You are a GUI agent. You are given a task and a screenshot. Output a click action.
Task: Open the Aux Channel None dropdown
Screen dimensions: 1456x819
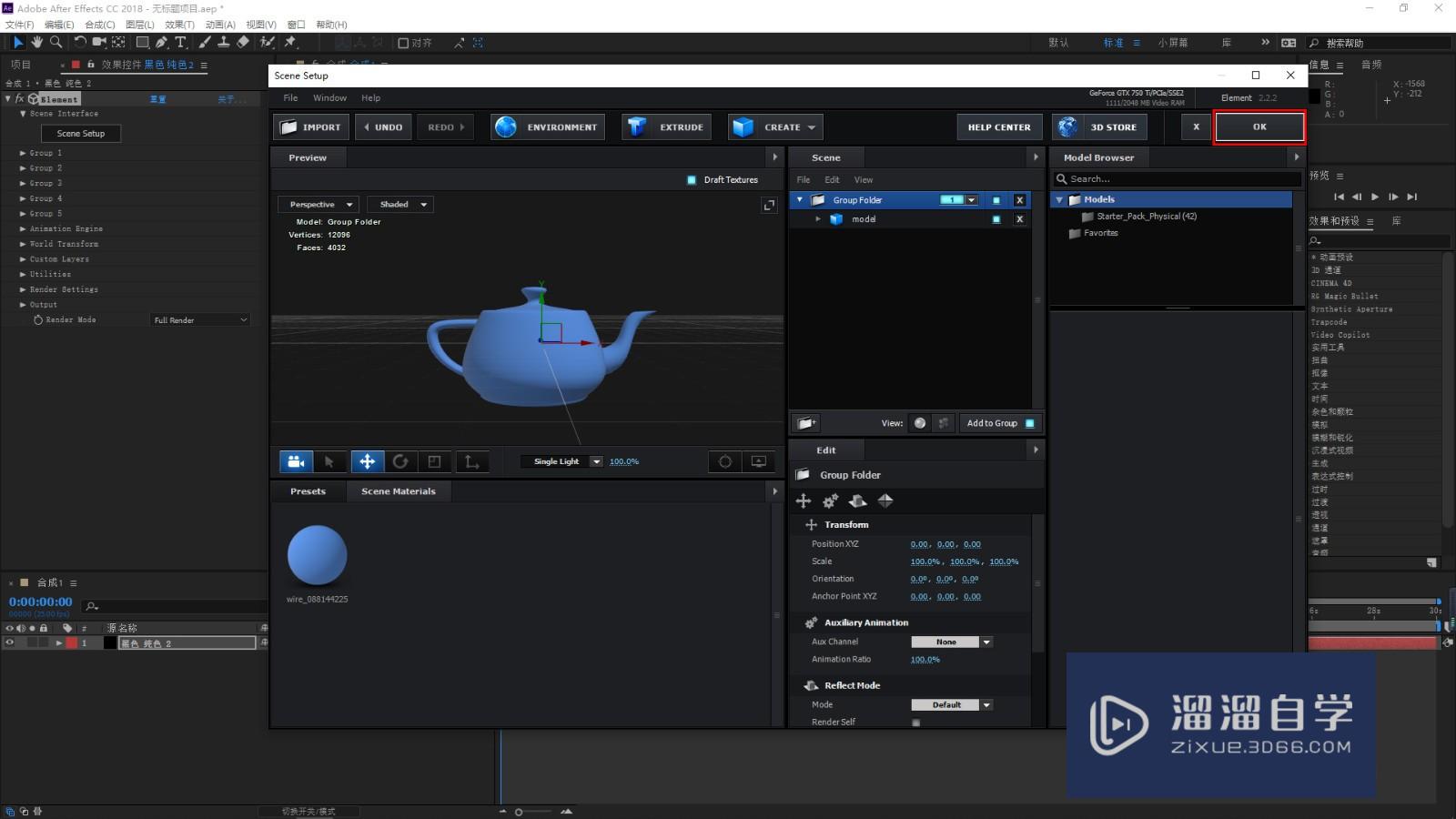[951, 642]
